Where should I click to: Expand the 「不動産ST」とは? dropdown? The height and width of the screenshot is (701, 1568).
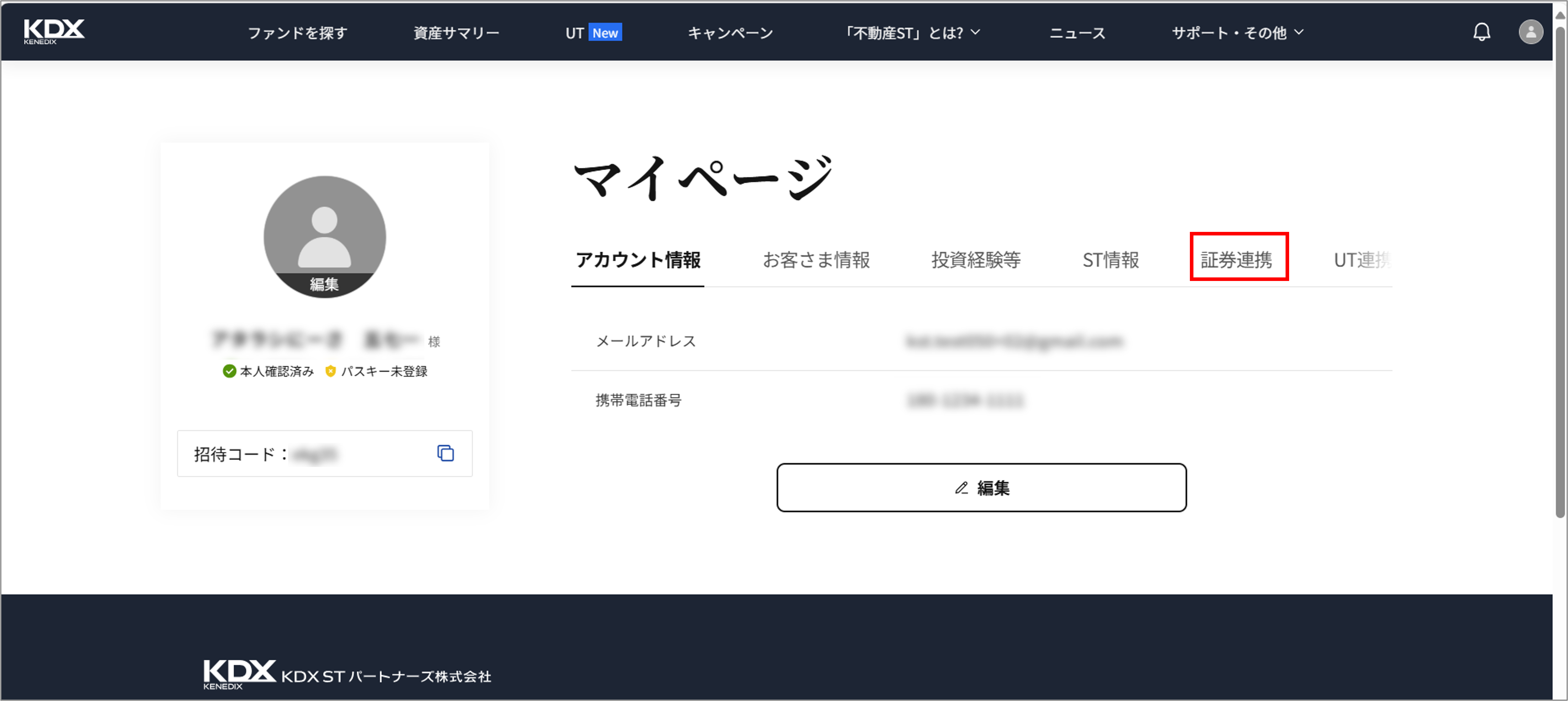911,33
